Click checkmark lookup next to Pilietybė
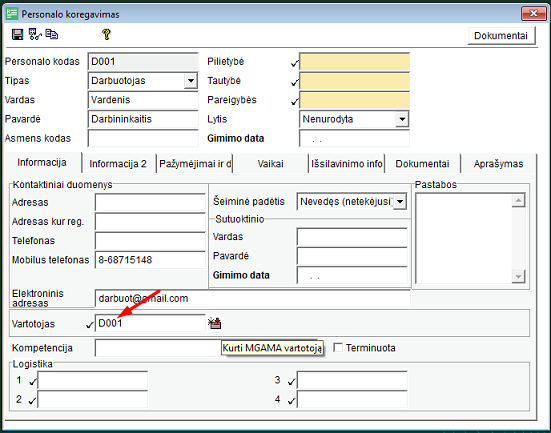Viewport: 551px width, 433px height. coord(294,63)
